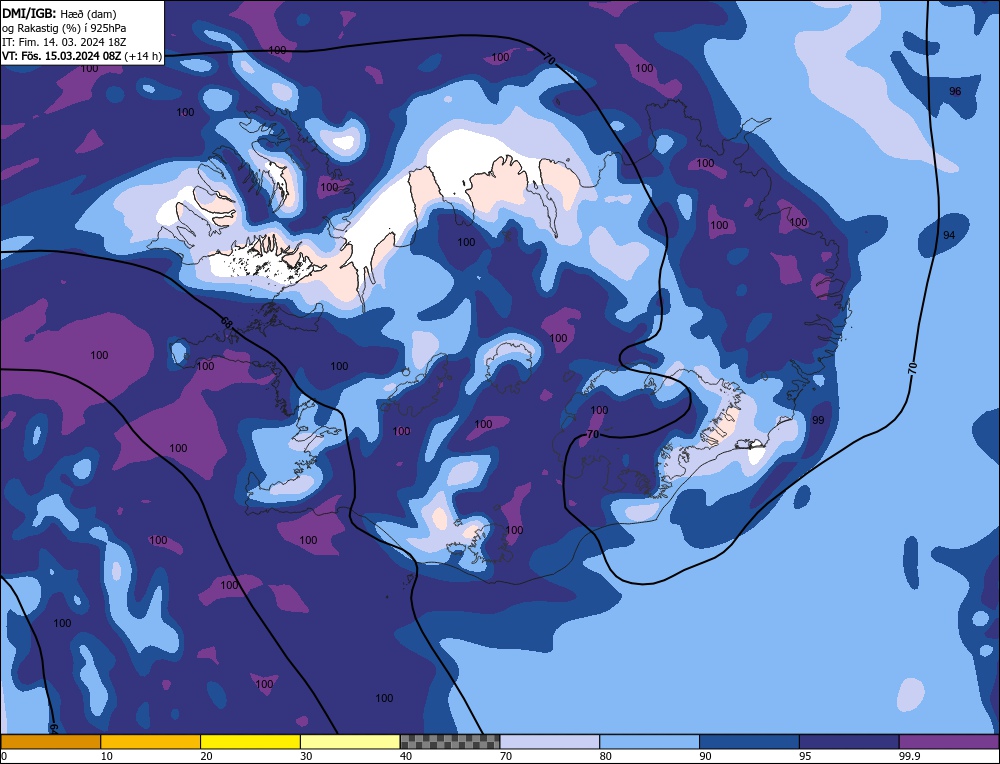Click the '64' contour line label
1000x764 pixels.
coord(54,727)
